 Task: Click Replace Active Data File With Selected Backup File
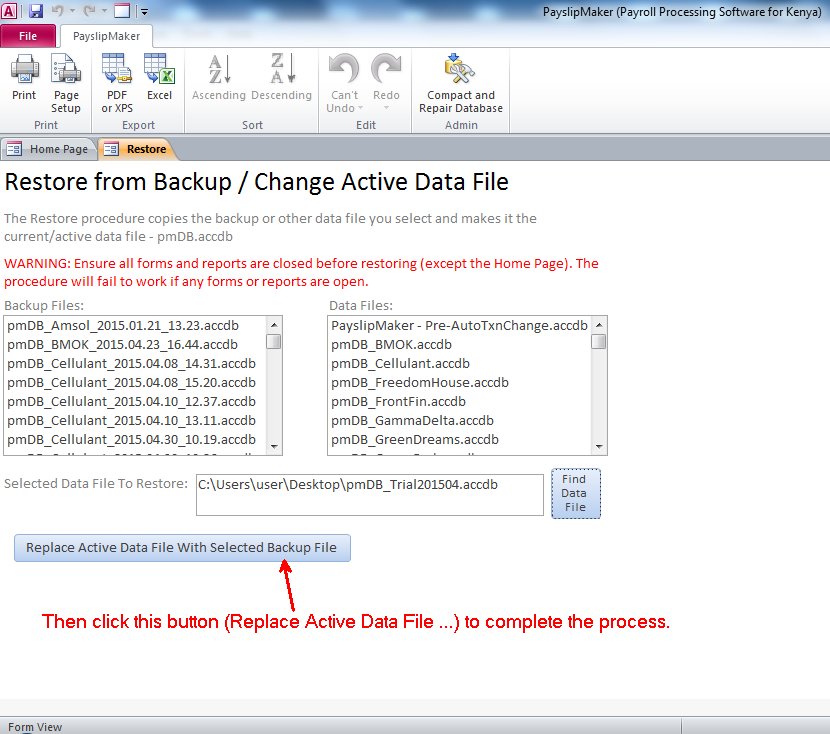(182, 548)
